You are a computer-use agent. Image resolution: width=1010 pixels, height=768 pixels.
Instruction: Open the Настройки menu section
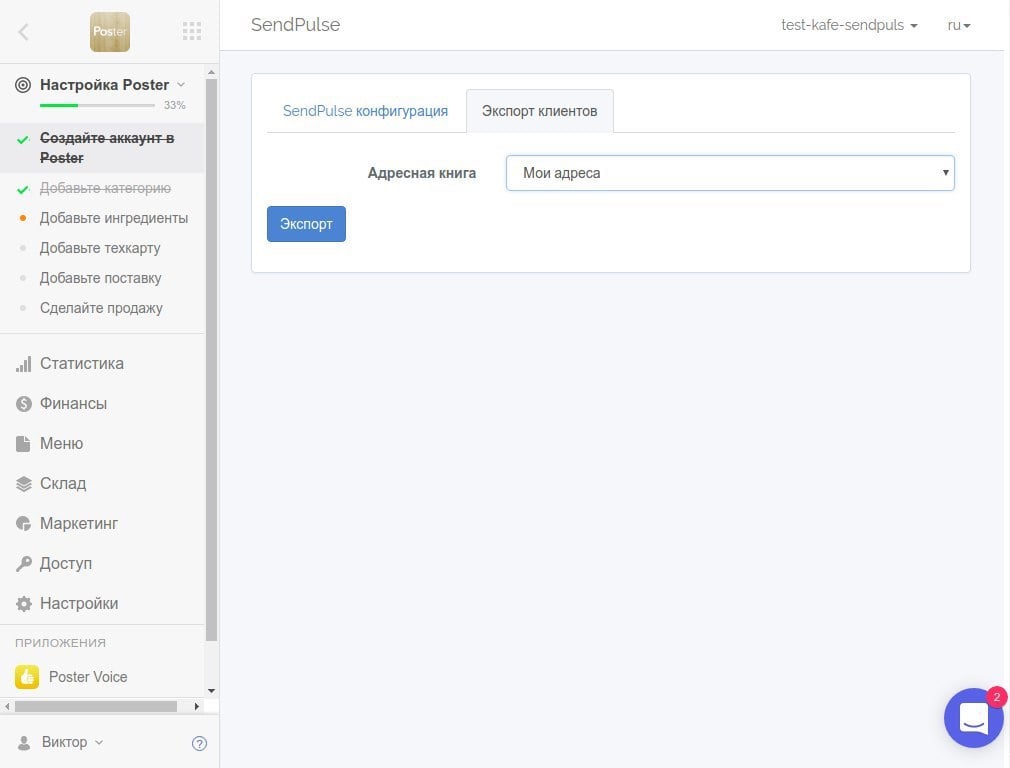(x=79, y=603)
